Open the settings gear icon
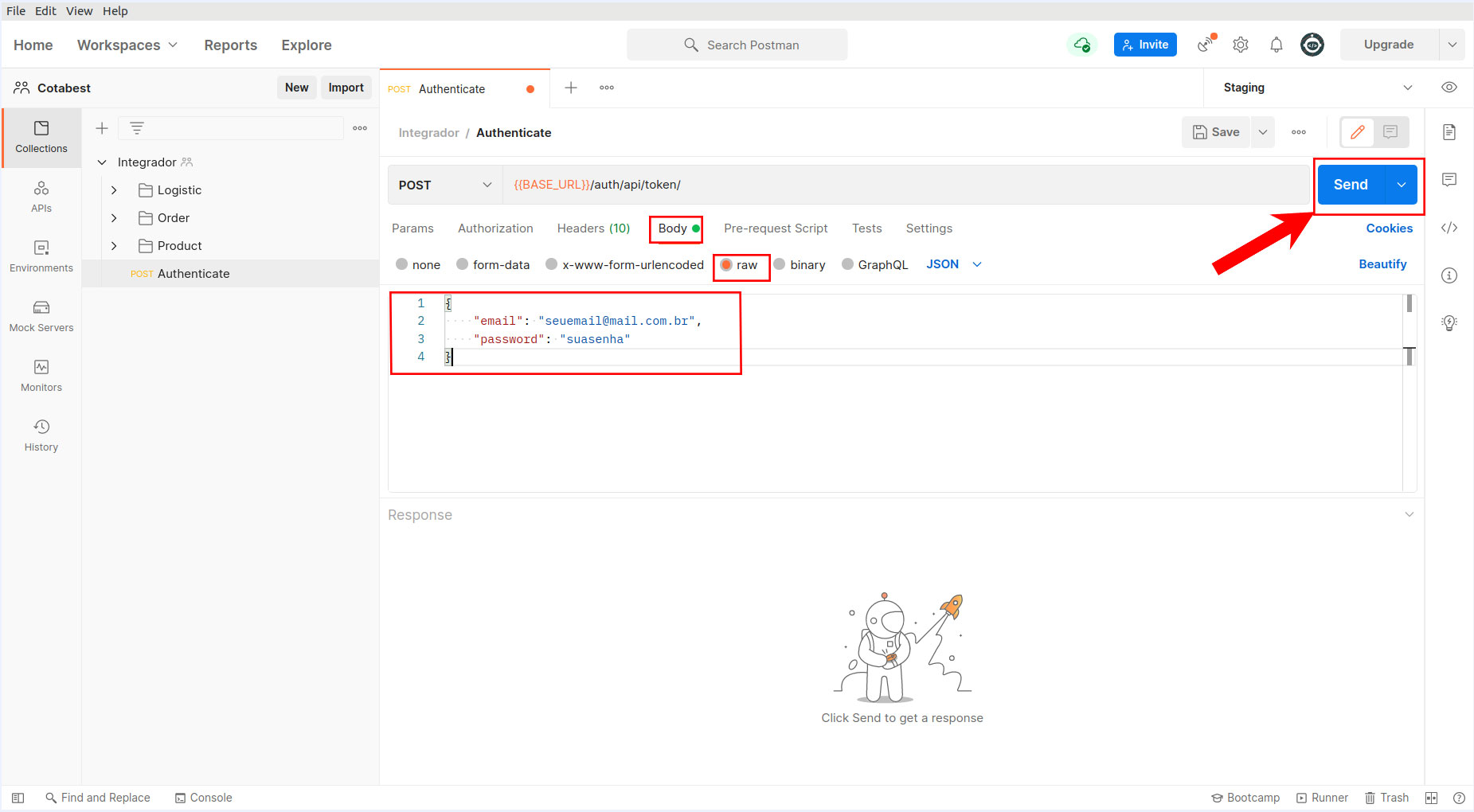1474x812 pixels. tap(1241, 45)
